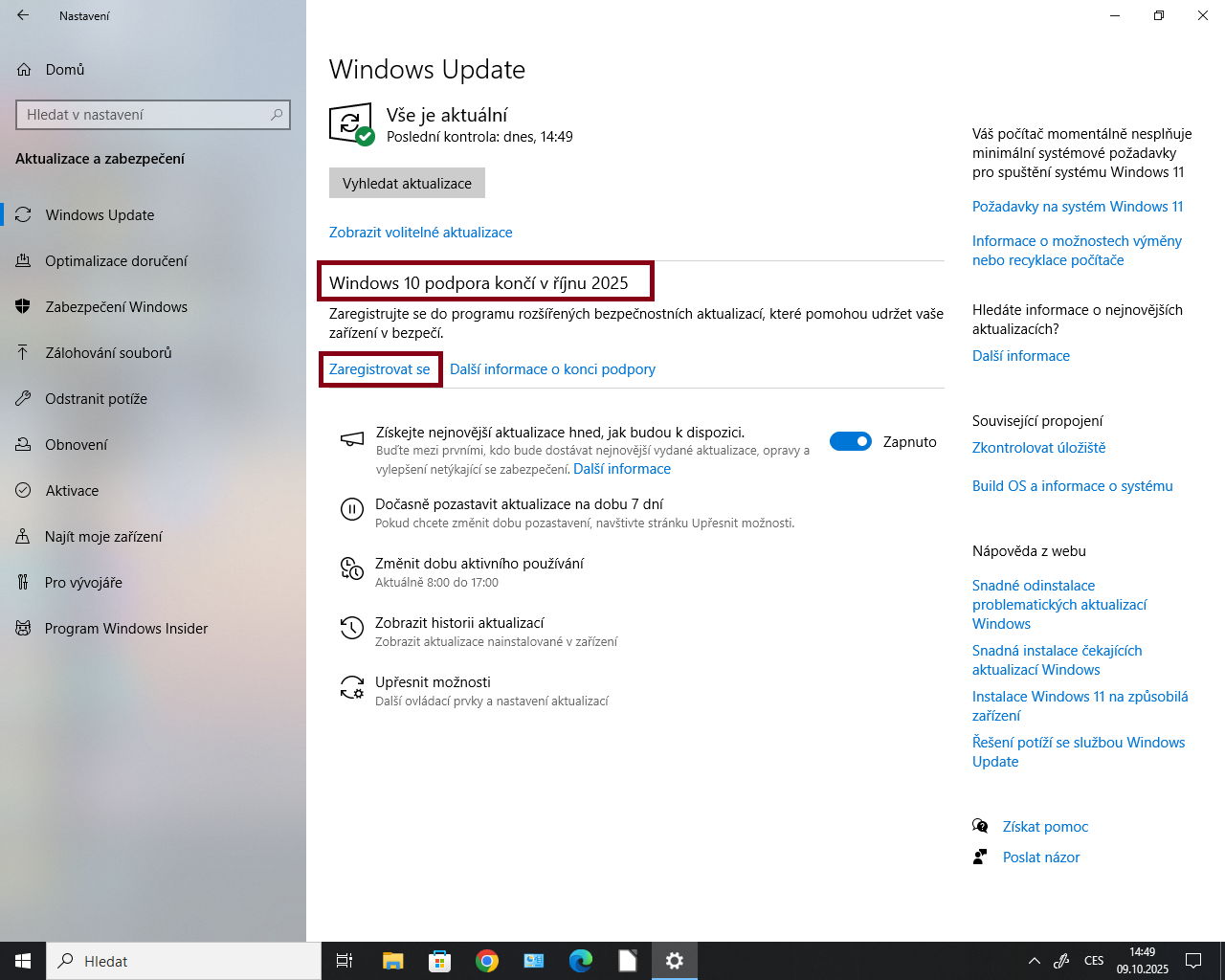
Task: Open Build OS a informace o systému
Action: (1072, 486)
